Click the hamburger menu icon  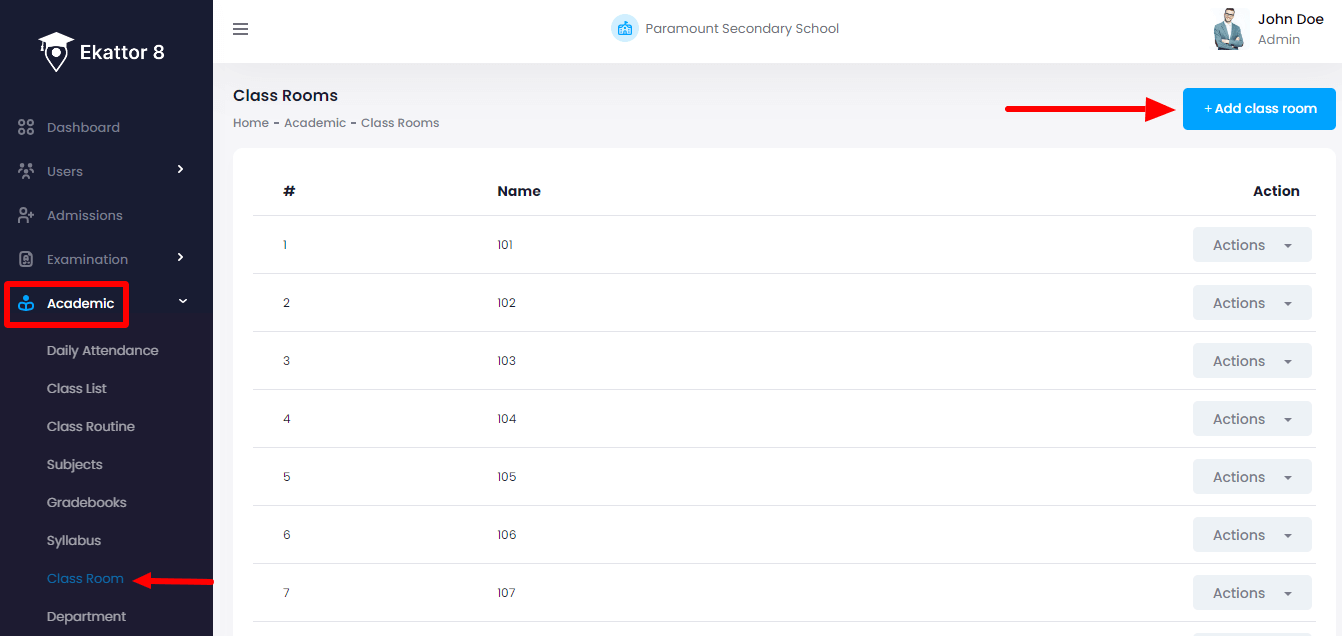click(x=240, y=29)
